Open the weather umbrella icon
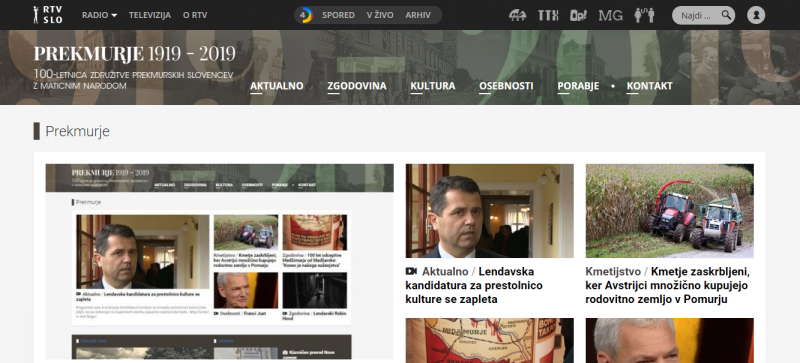 pos(517,15)
